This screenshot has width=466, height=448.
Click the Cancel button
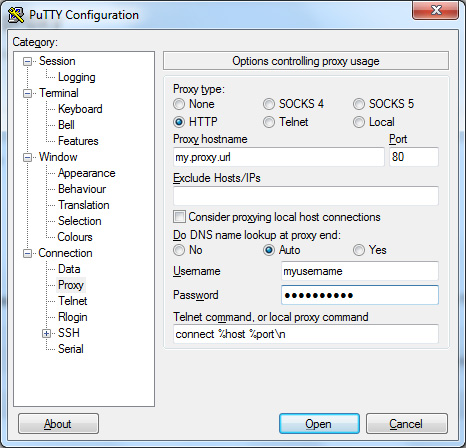(407, 424)
